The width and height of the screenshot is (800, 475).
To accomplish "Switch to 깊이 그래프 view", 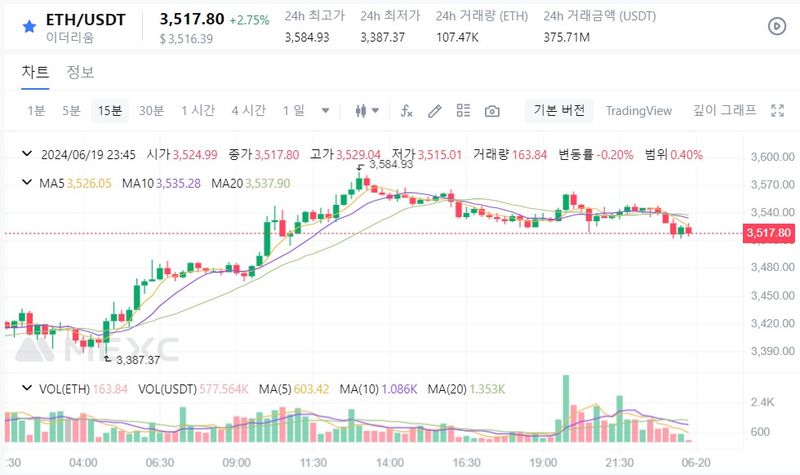I will [x=725, y=110].
